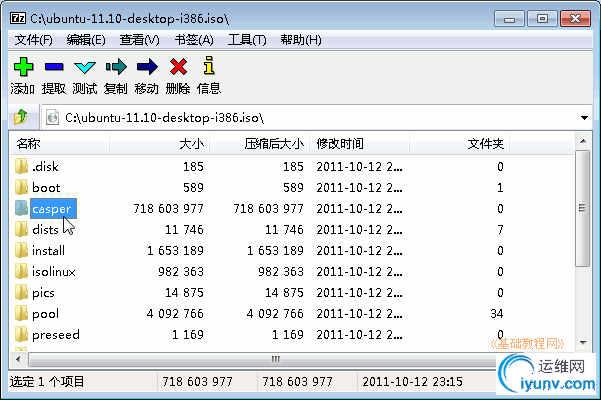Click the preseed folder icon

tap(21, 334)
